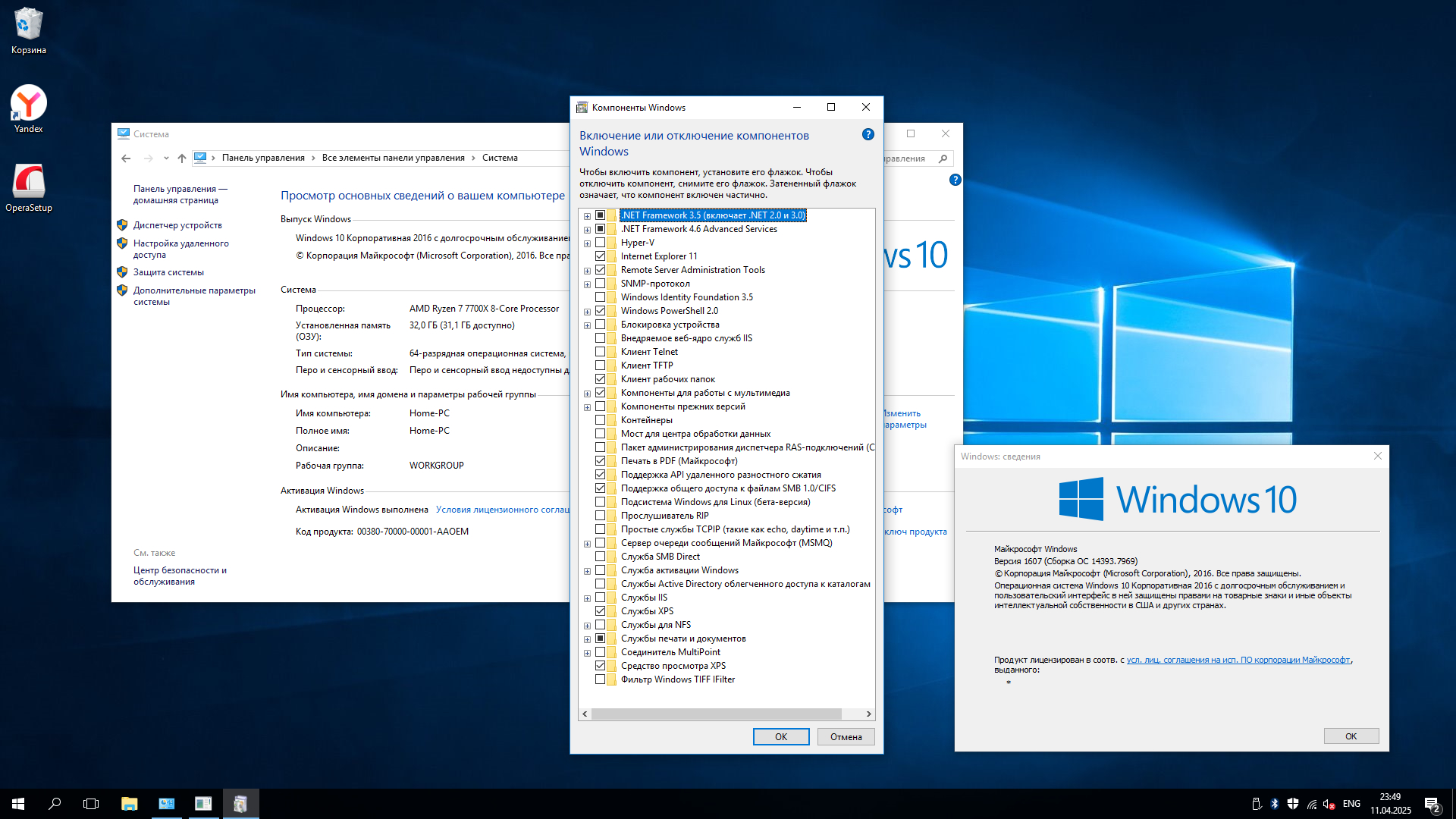
Task: Uncheck Internet Explorer 11 component
Action: coord(600,256)
